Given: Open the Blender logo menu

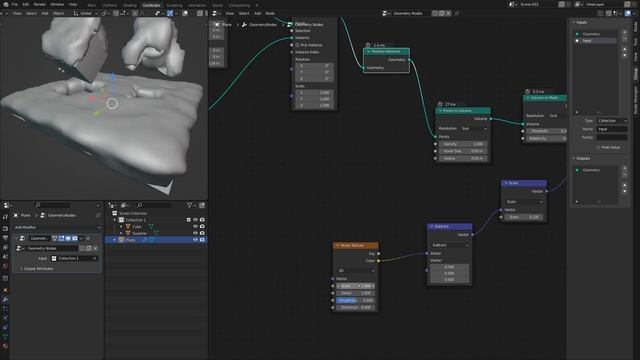Looking at the screenshot, I should (x=5, y=4).
